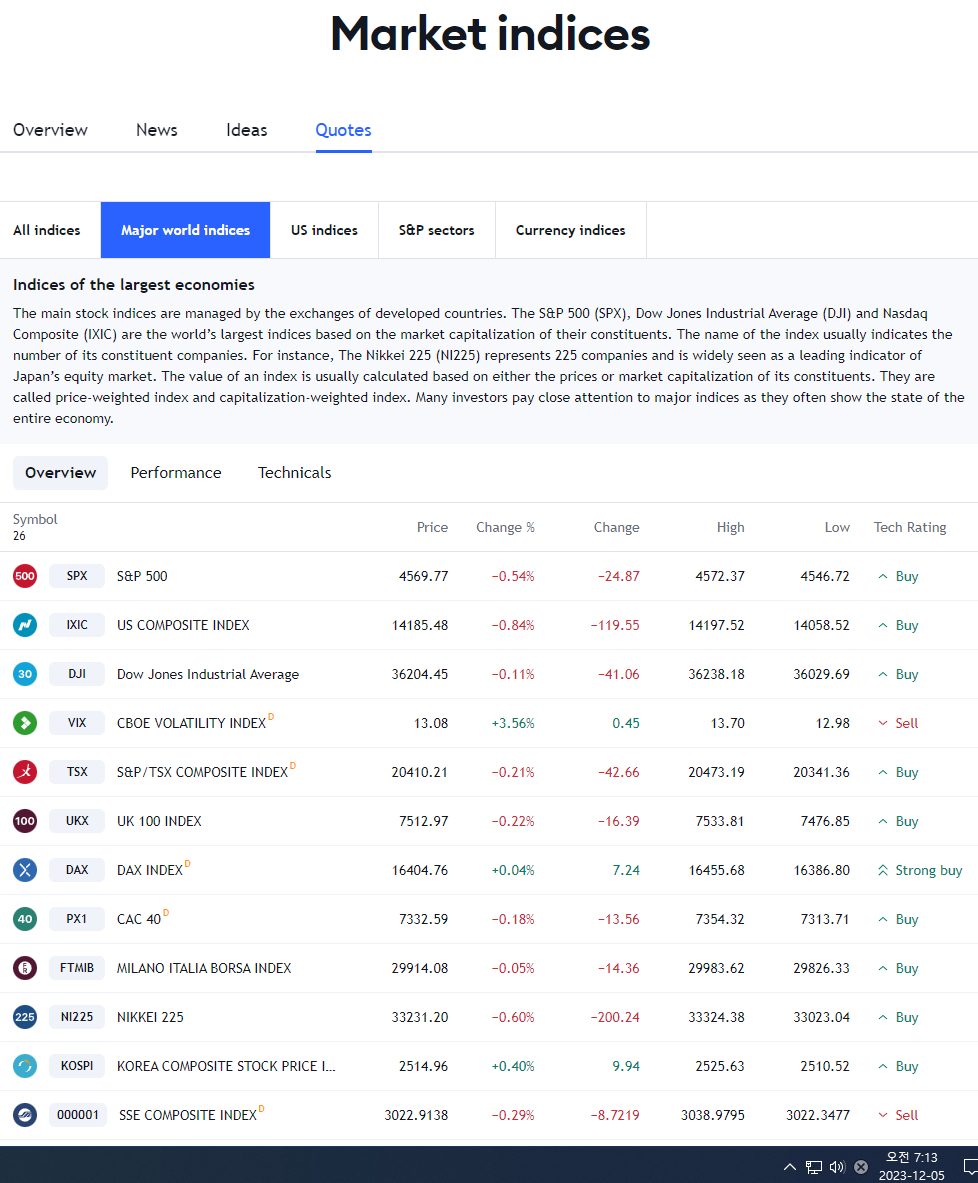Switch table to Performance view
Viewport: 978px width, 1183px height.
tap(176, 473)
